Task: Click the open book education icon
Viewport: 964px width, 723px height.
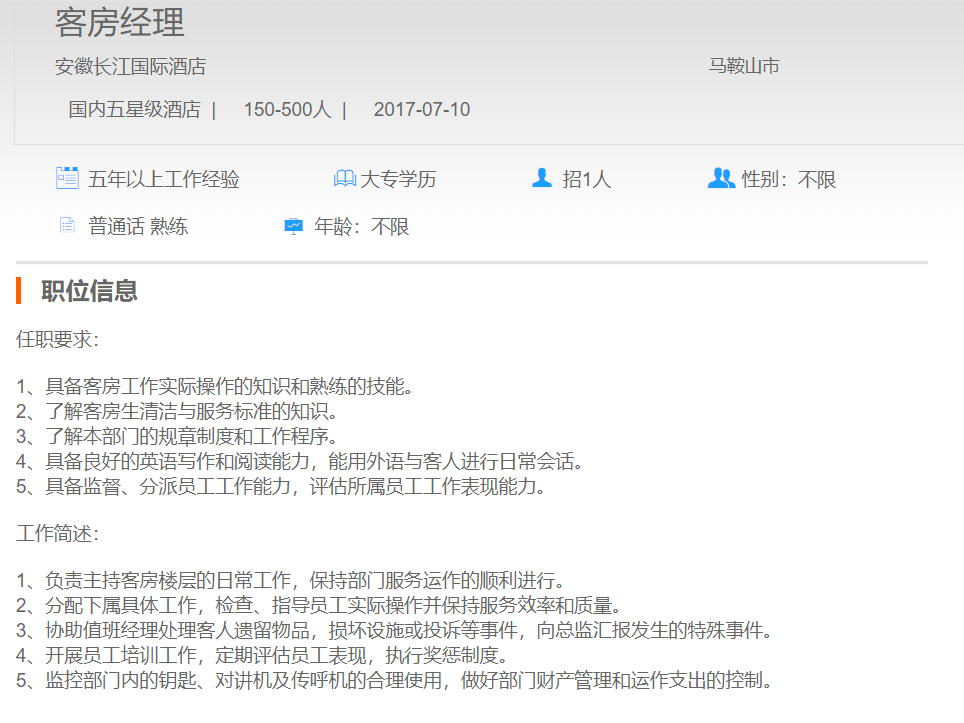Action: [x=344, y=179]
